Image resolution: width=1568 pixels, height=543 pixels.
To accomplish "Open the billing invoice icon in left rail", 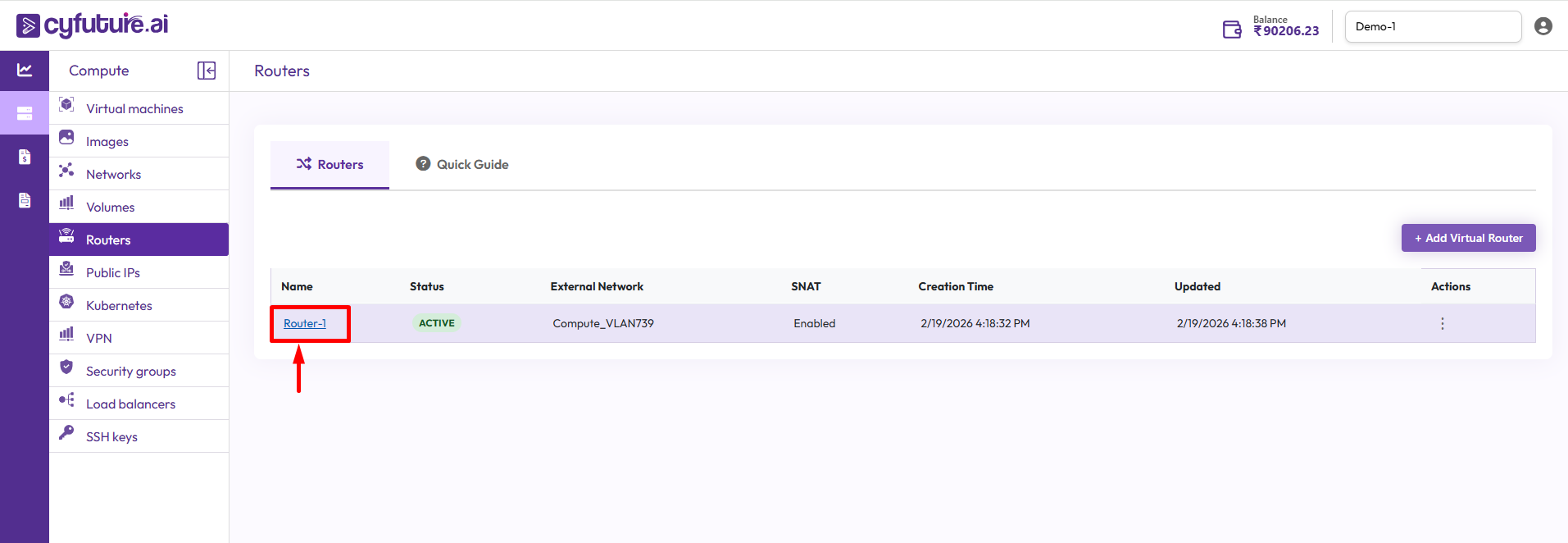I will click(x=25, y=157).
